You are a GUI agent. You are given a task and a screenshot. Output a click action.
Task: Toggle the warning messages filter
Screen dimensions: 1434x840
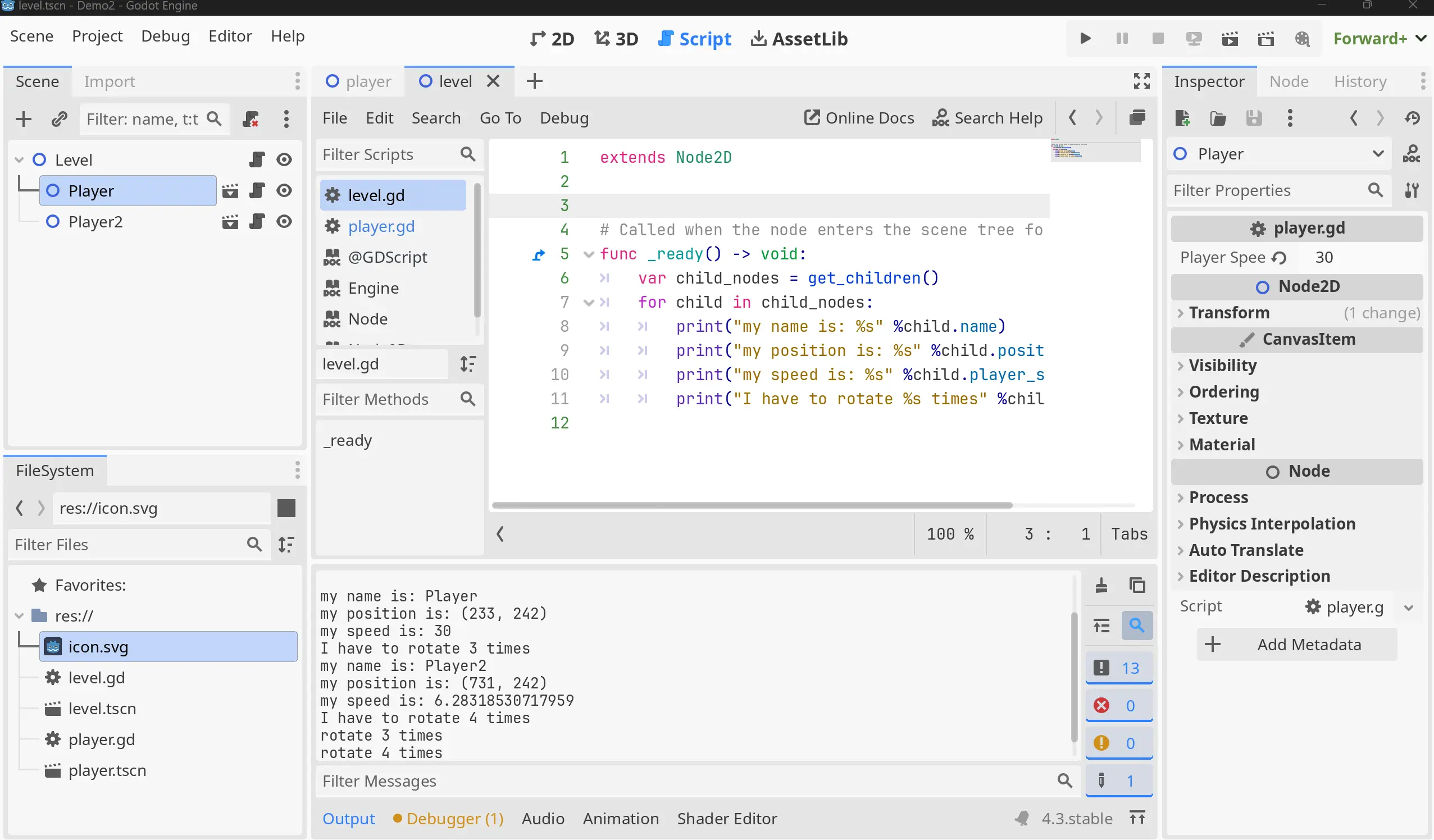(1119, 743)
